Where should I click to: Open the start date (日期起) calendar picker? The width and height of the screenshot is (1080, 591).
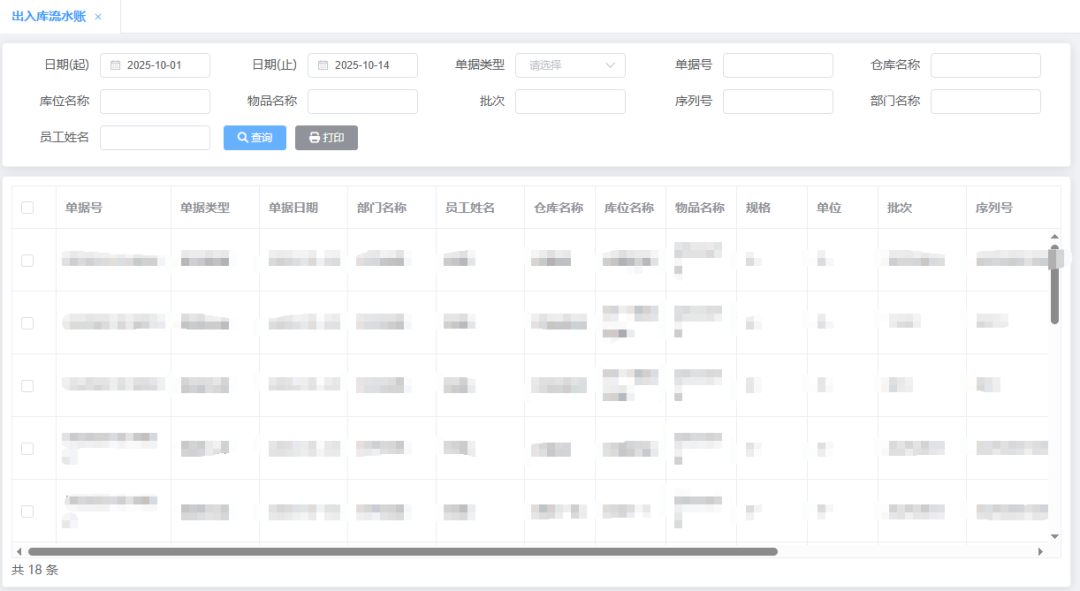click(115, 64)
